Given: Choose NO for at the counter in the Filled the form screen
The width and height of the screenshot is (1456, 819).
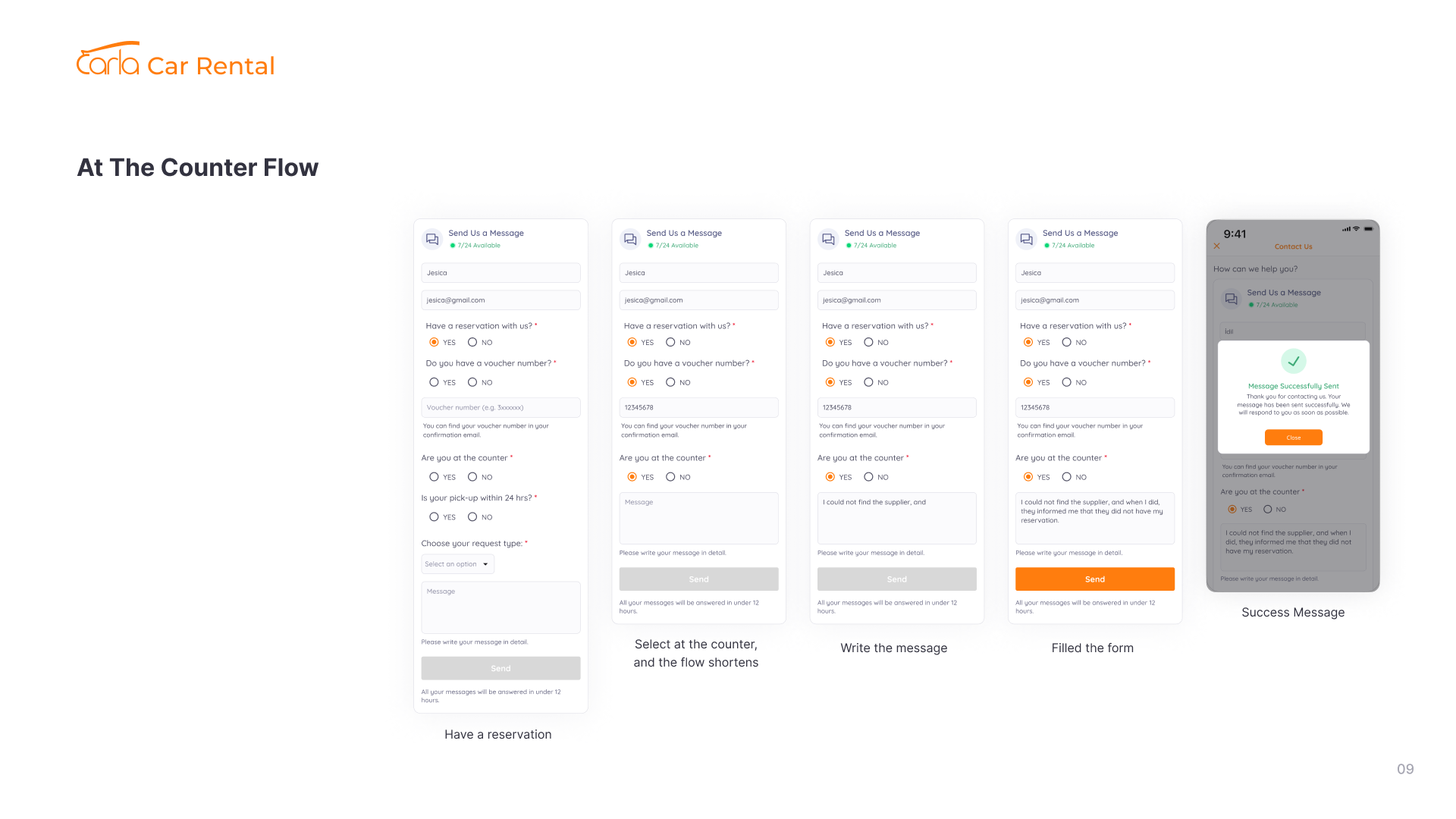Looking at the screenshot, I should pos(1066,477).
